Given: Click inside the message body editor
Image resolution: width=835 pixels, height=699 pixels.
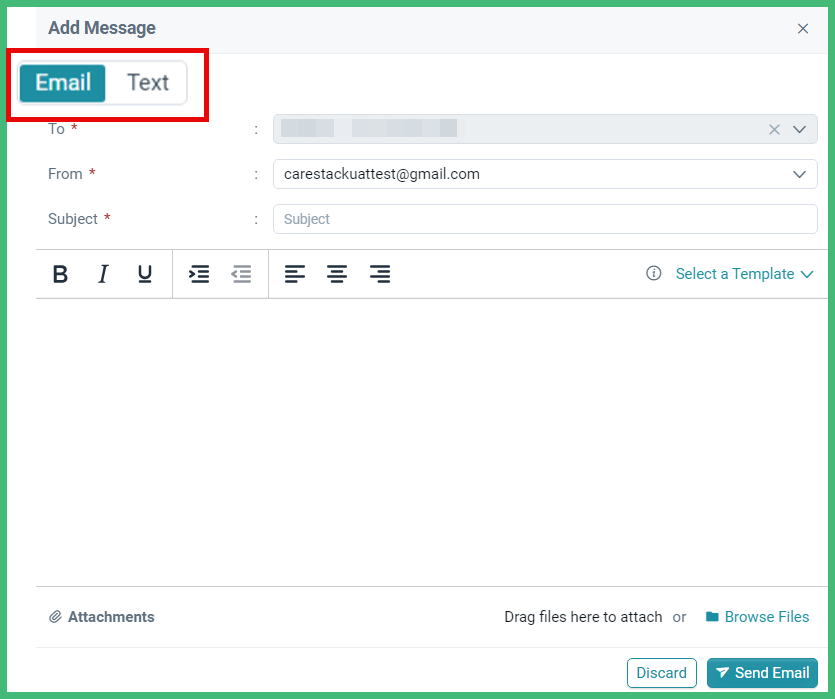Looking at the screenshot, I should click(431, 442).
